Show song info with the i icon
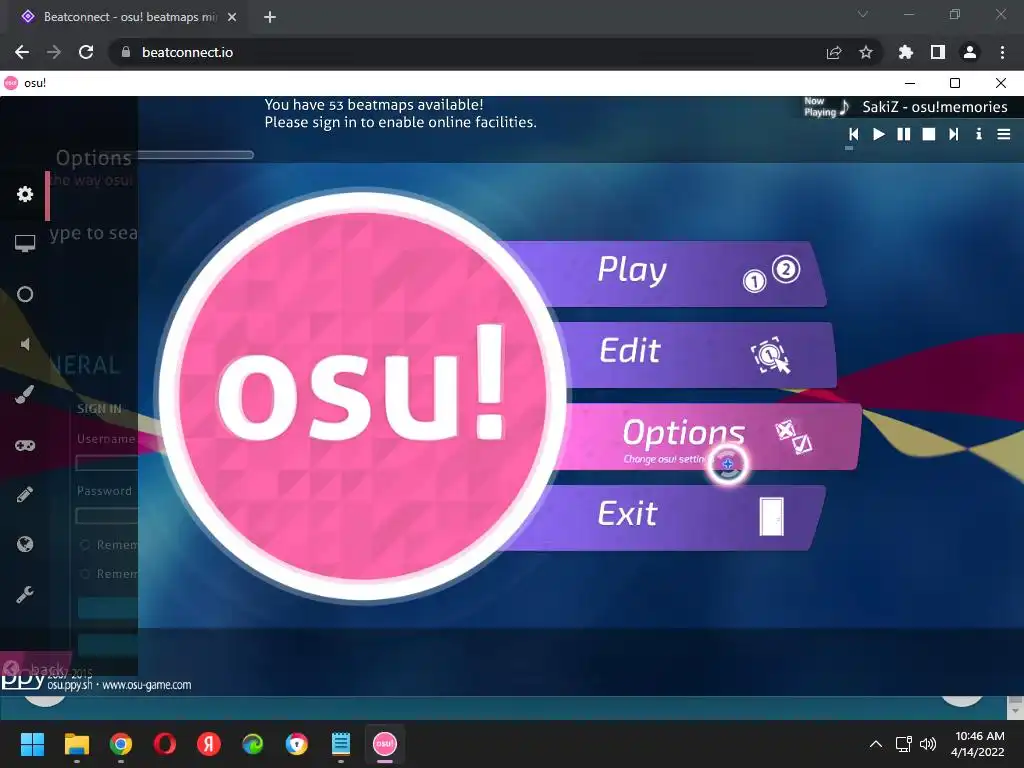The height and width of the screenshot is (768, 1024). tap(978, 134)
